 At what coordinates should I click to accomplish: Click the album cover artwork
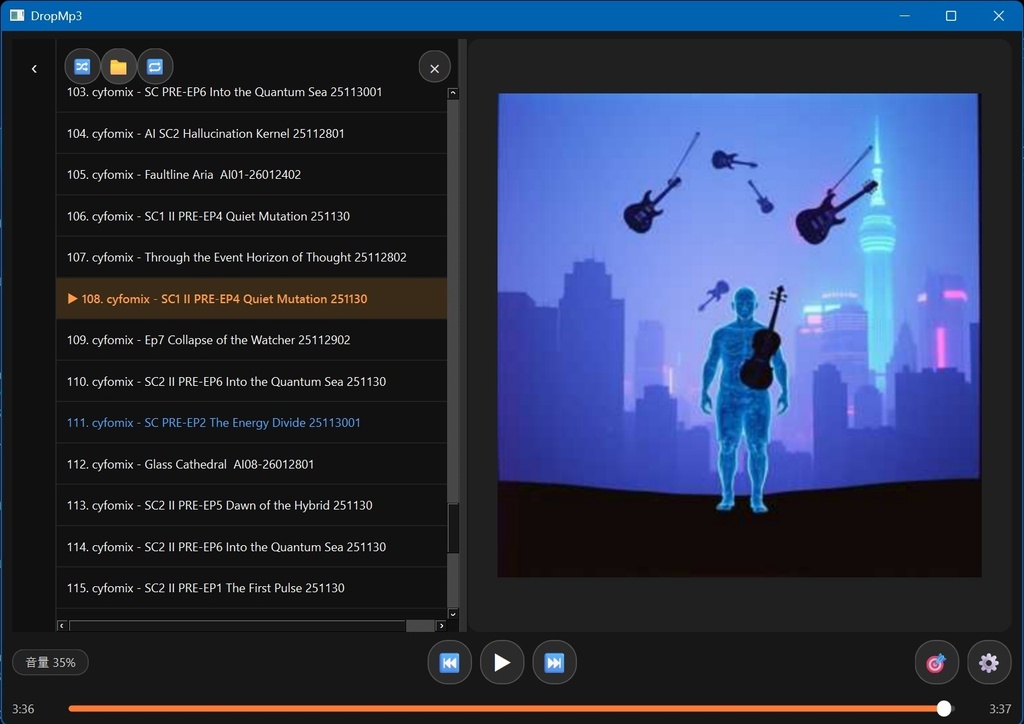739,335
